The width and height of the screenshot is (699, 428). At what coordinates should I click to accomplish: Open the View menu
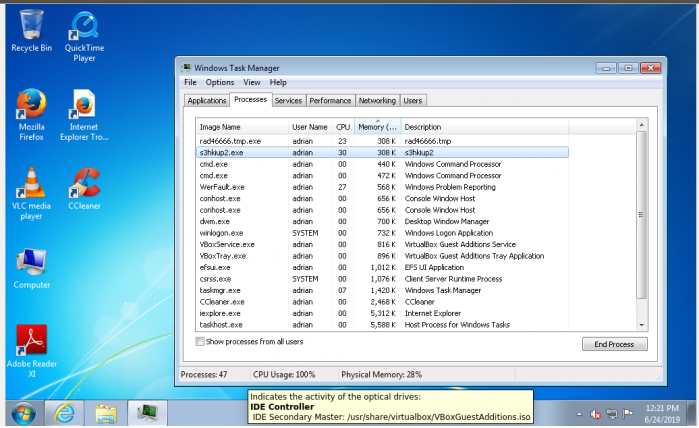tap(251, 82)
